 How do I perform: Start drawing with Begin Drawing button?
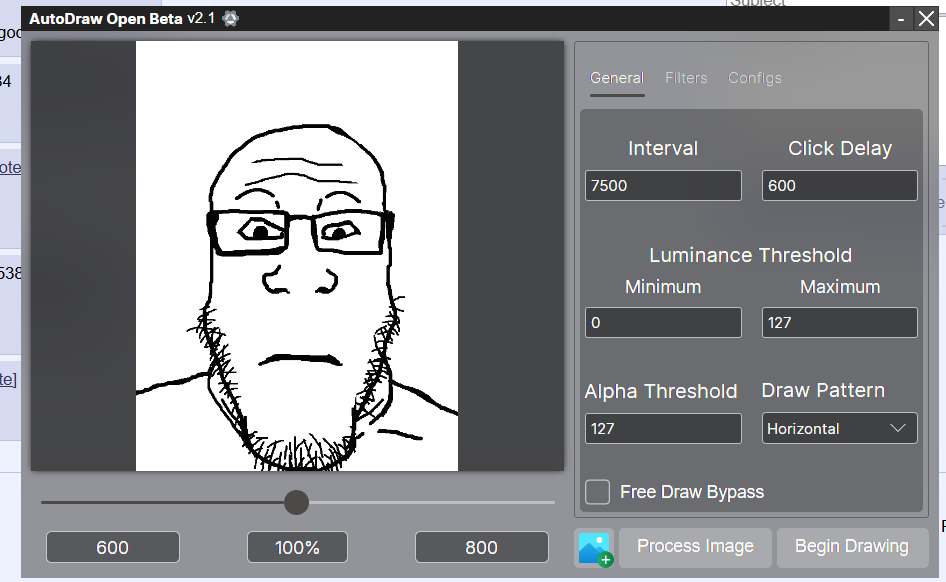click(x=852, y=547)
